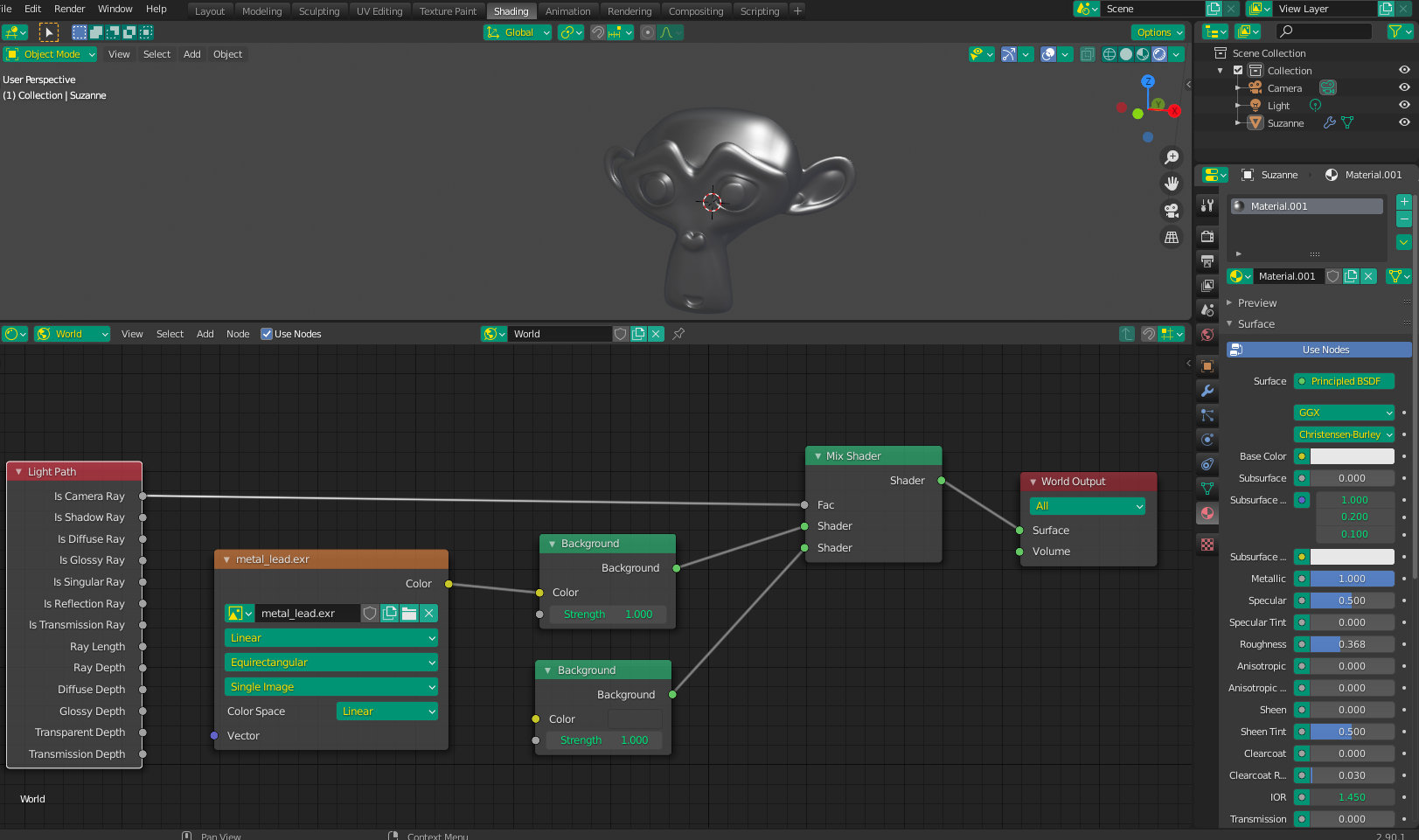Adjust the Metallic slider
Screen dimensions: 1419x840
click(x=1352, y=579)
